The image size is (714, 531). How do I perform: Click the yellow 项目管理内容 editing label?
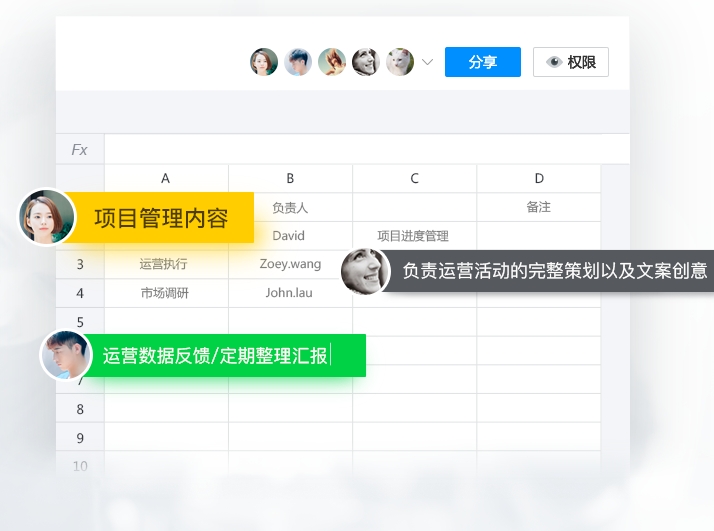pos(161,218)
